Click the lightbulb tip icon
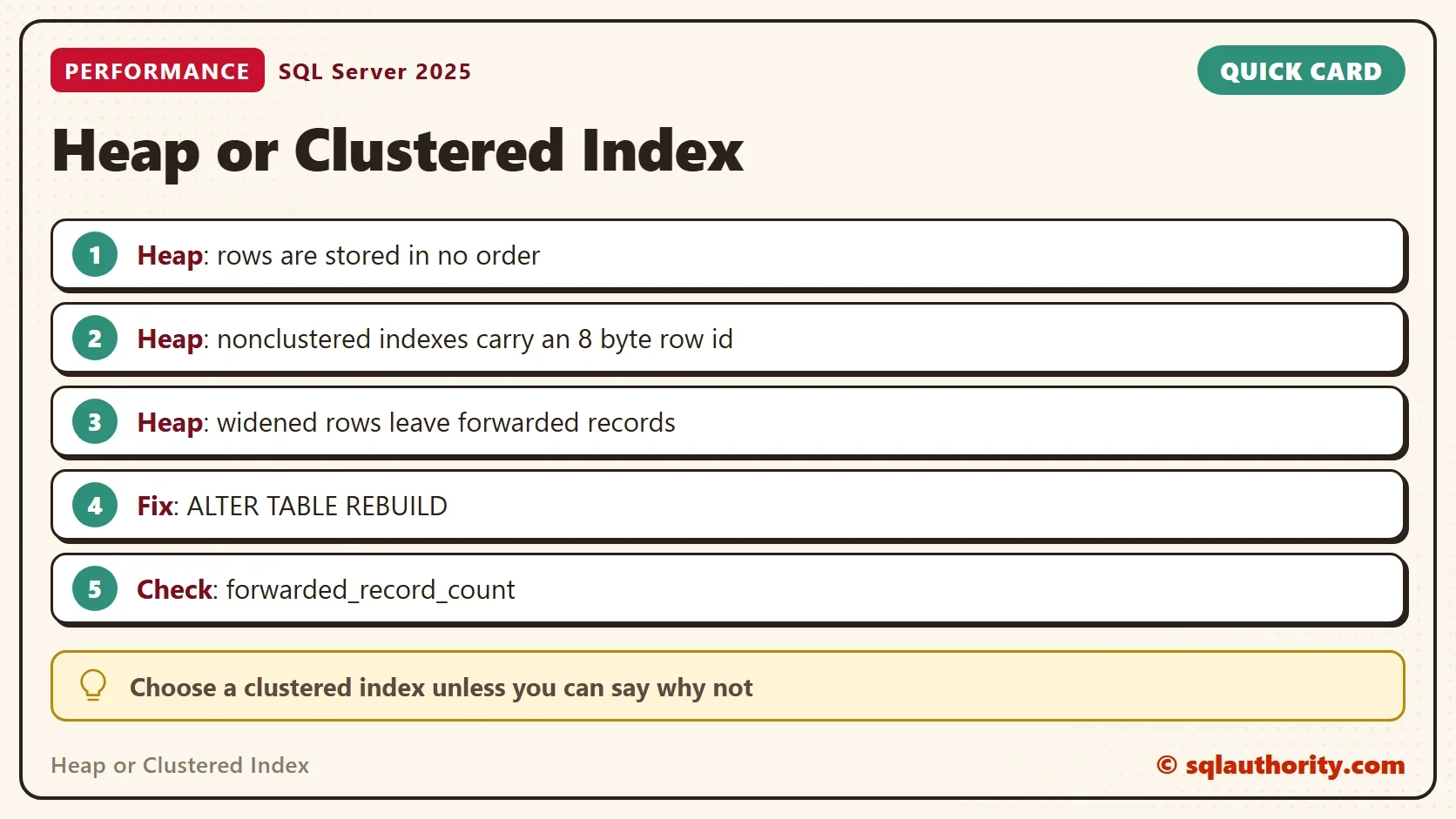The width and height of the screenshot is (1456, 819). click(93, 686)
